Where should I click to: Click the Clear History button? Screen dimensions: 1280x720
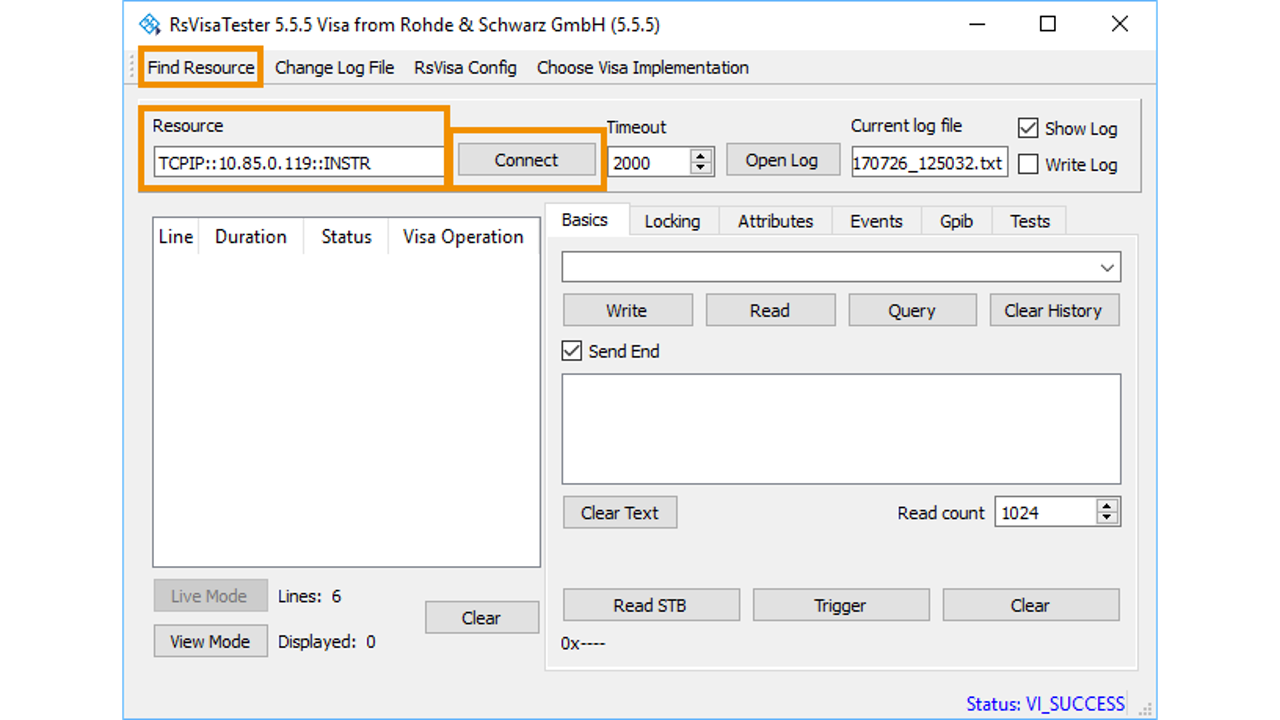(x=1054, y=310)
